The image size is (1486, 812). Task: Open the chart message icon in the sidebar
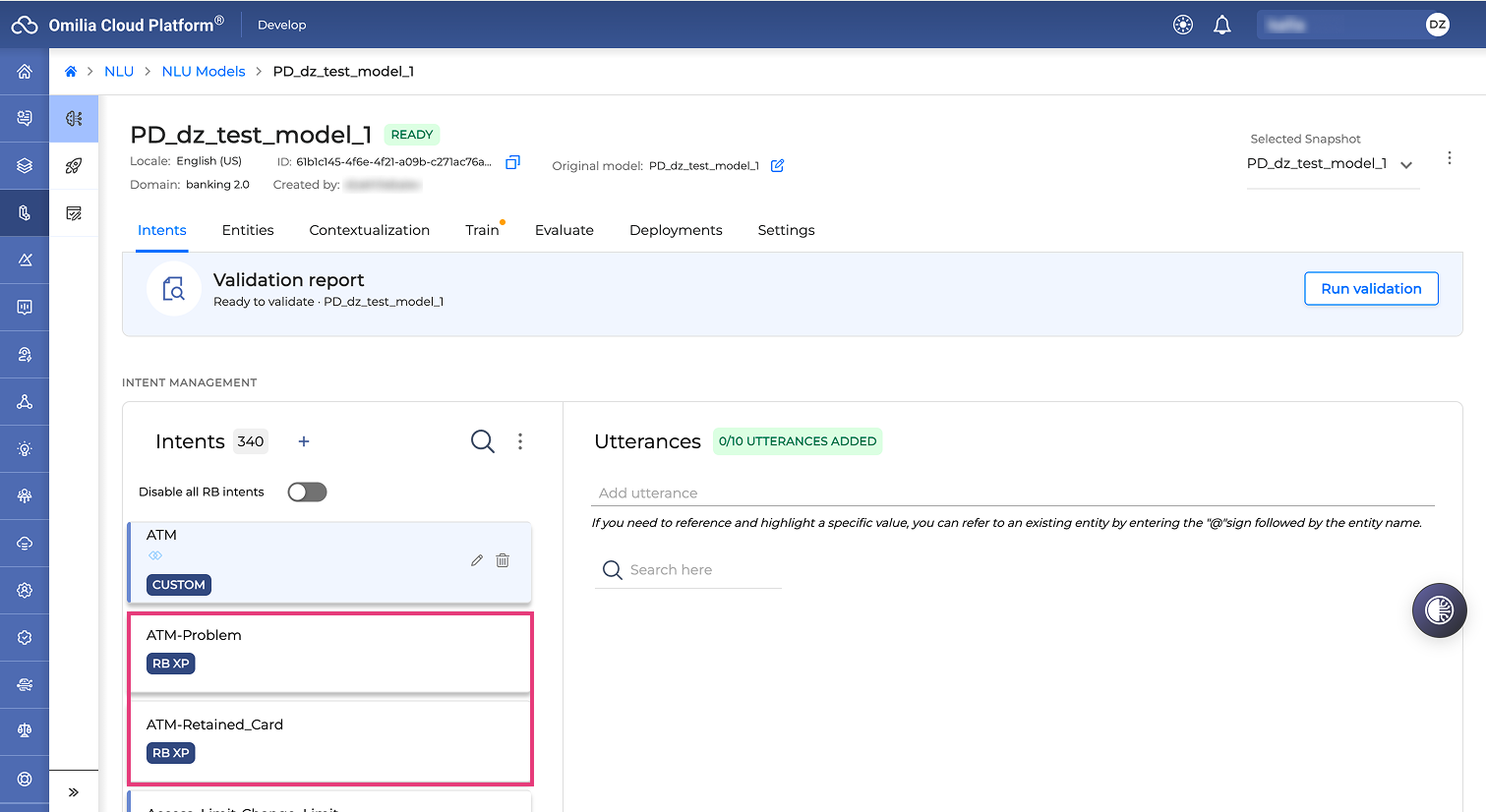coord(25,308)
